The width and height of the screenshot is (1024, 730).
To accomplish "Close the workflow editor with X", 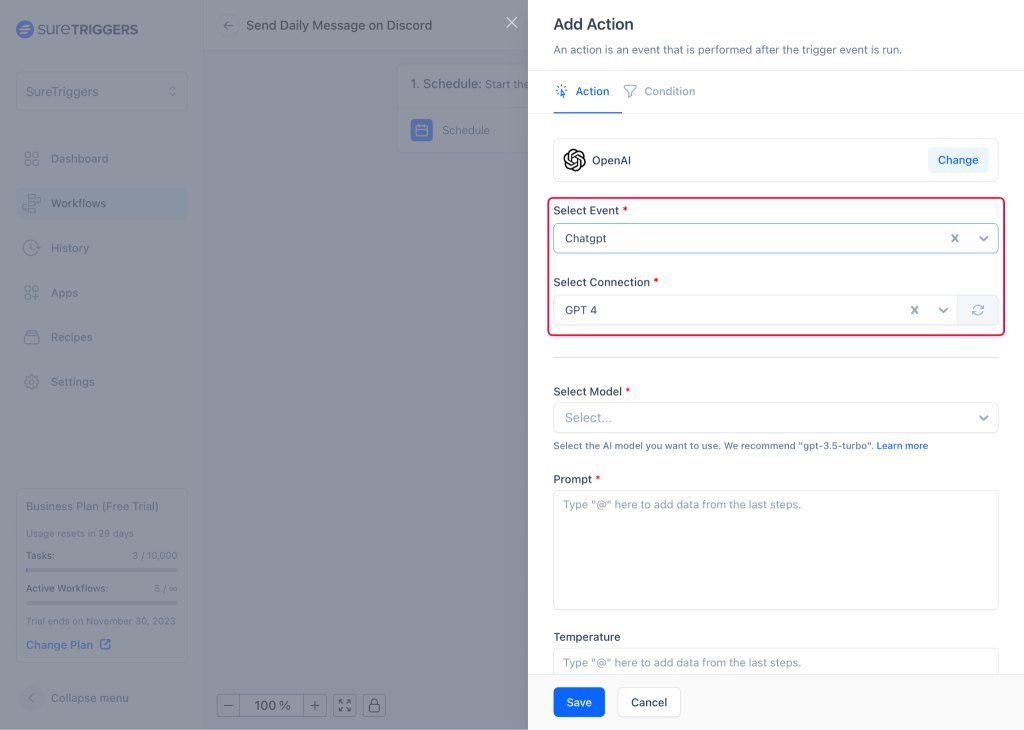I will point(511,23).
